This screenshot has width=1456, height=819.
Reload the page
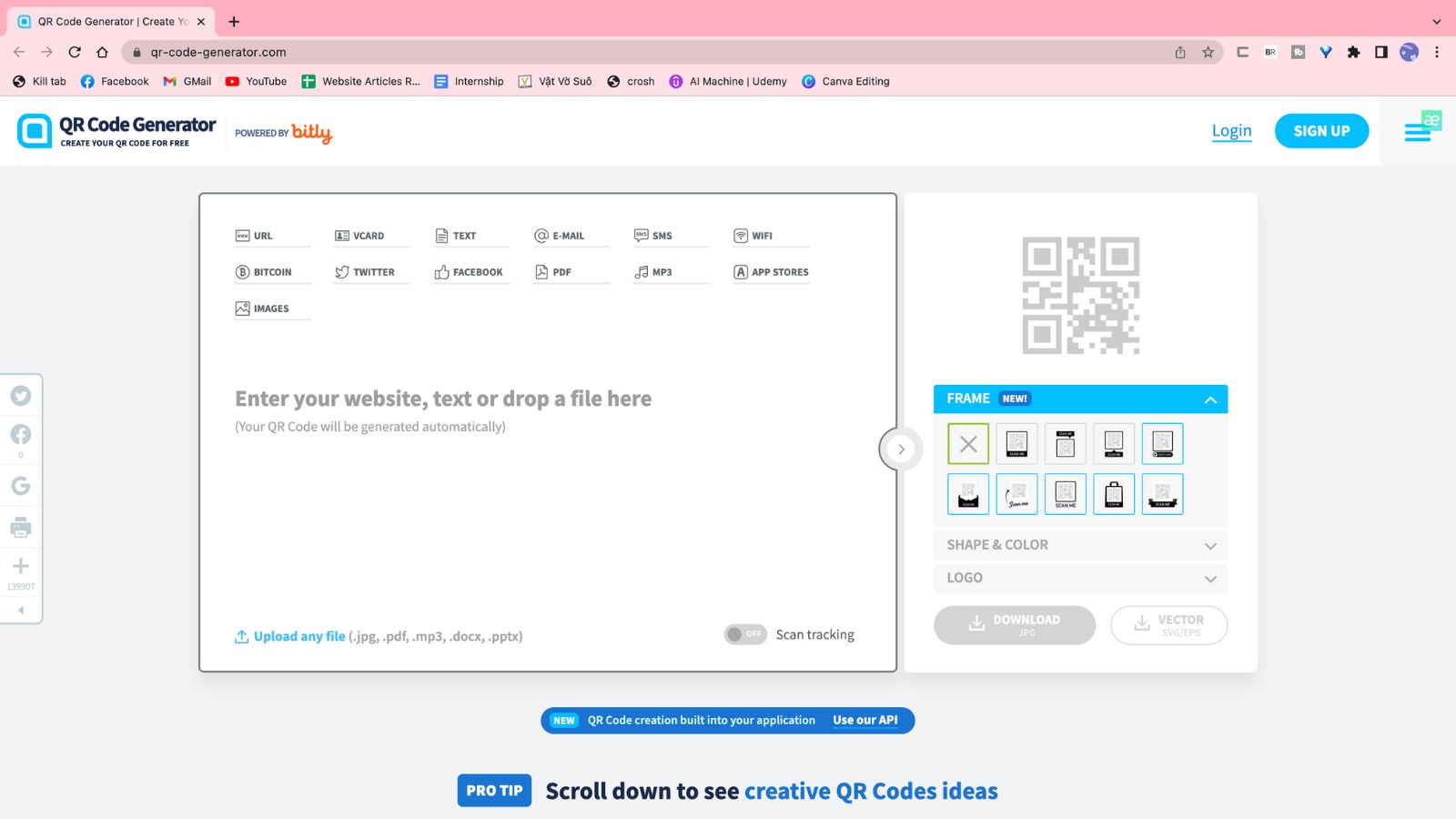pos(75,52)
